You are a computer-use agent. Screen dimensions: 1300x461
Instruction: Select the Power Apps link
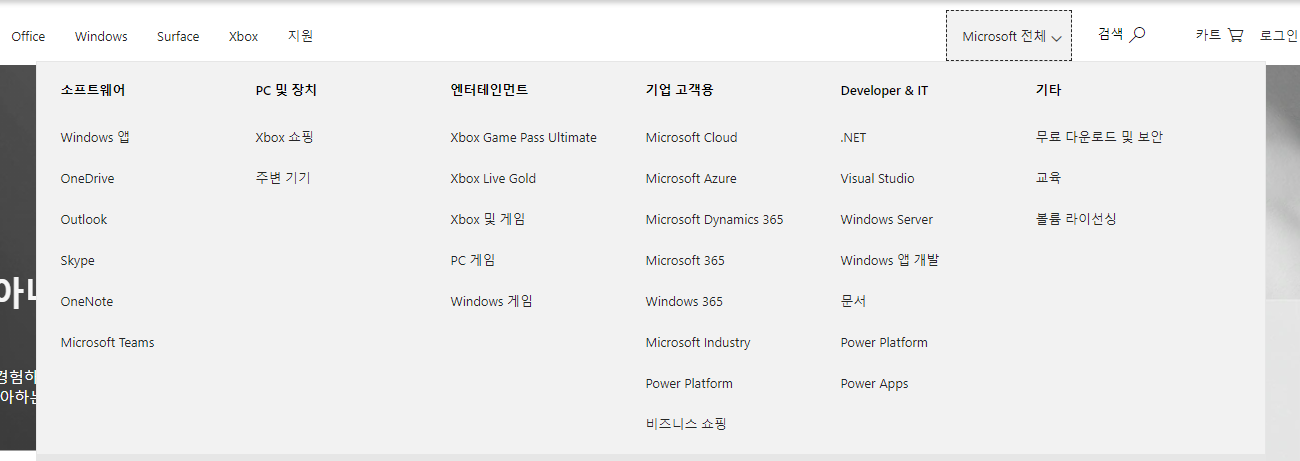[874, 383]
